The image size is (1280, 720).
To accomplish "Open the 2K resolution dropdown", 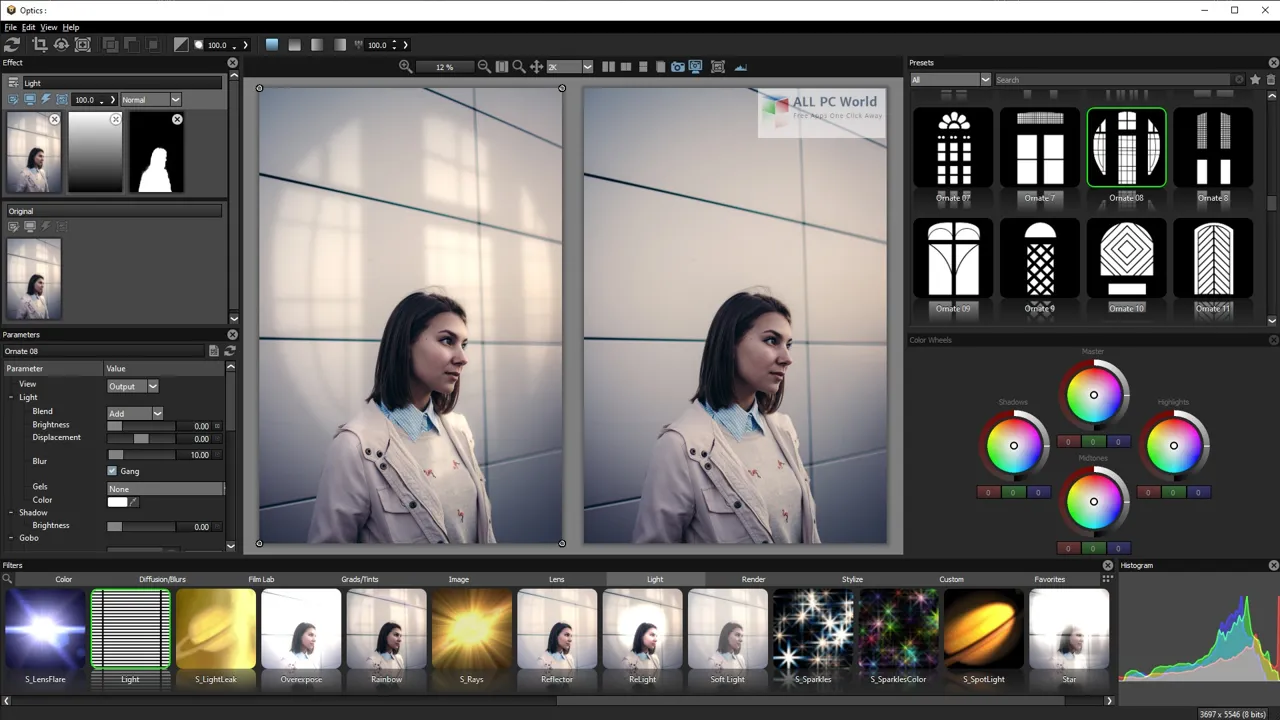I will point(569,67).
